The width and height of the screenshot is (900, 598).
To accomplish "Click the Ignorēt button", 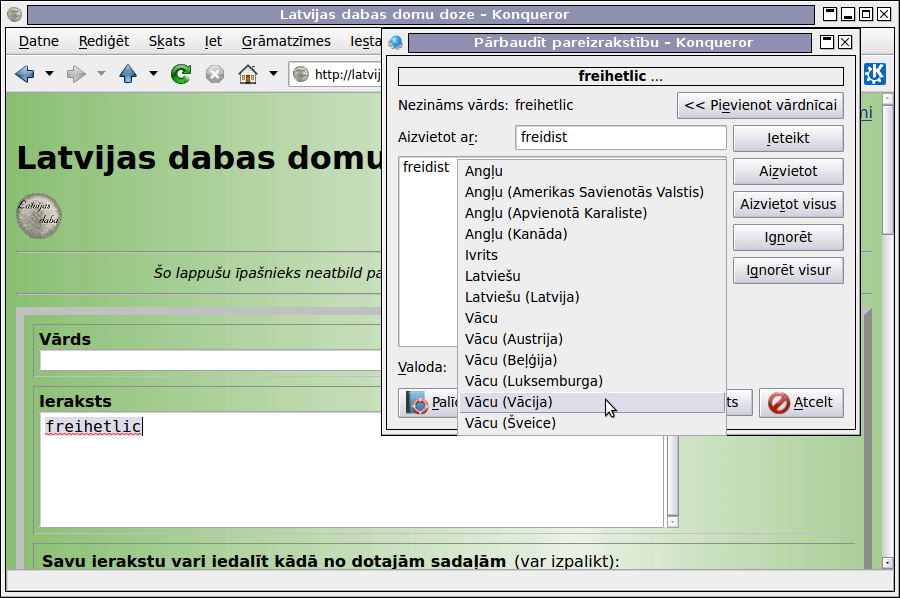I will [788, 238].
